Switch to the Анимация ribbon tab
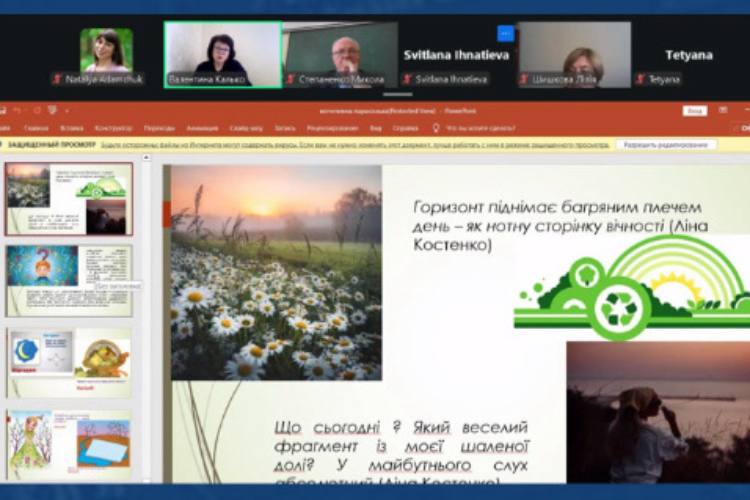This screenshot has width=750, height=500. pos(202,128)
